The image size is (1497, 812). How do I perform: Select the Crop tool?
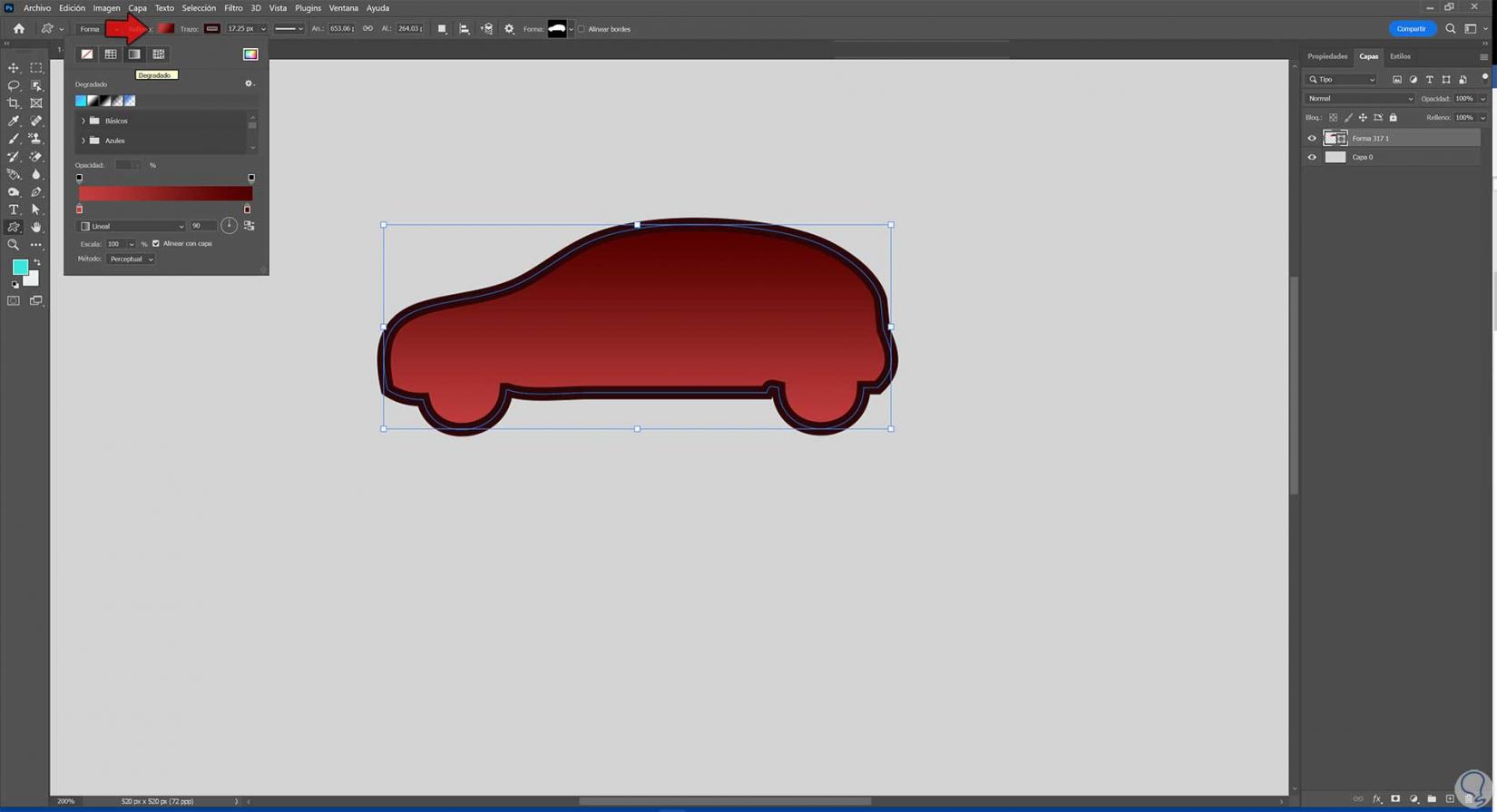click(x=14, y=103)
